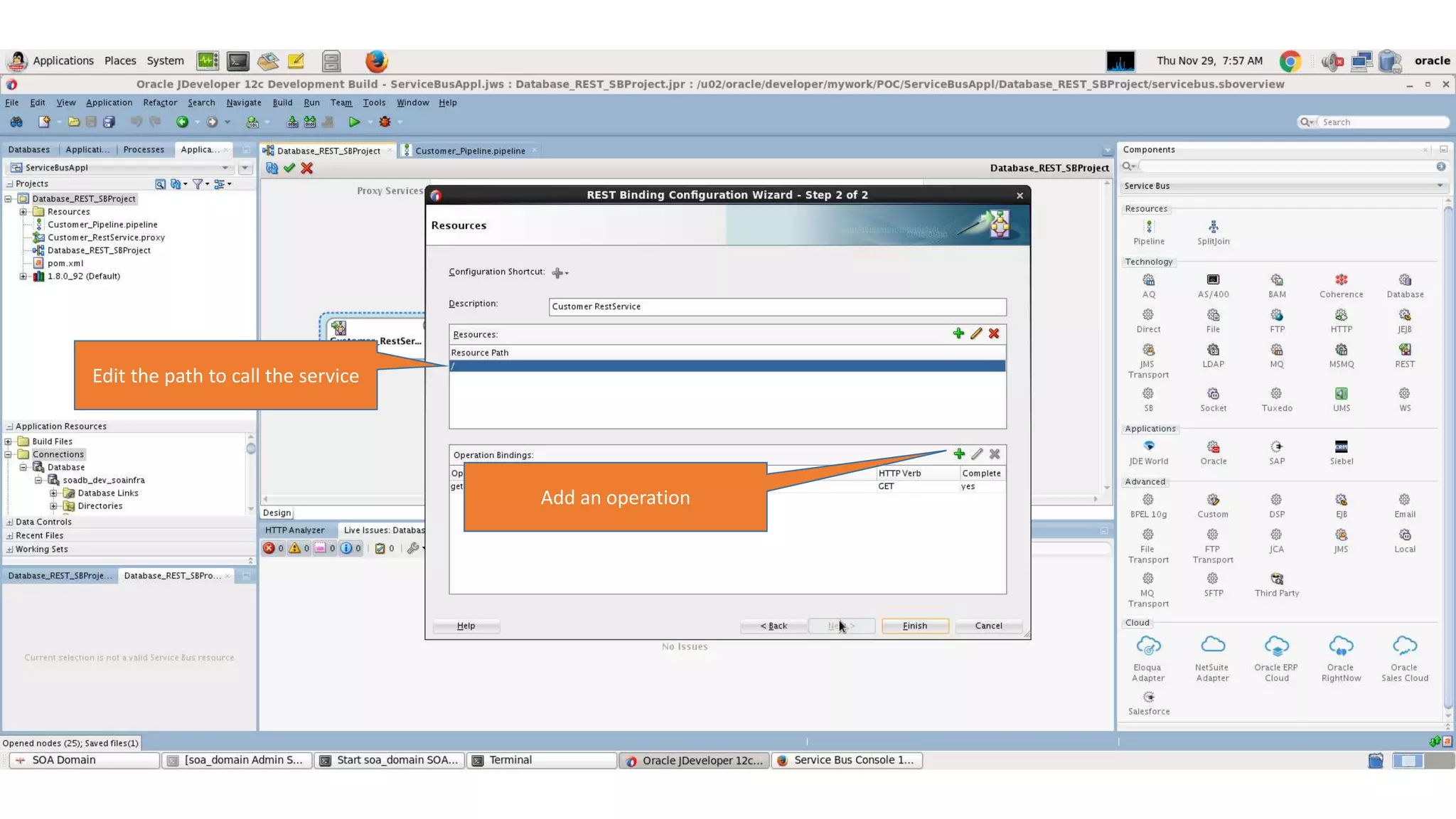Viewport: 1456px width, 819px height.
Task: Open the File menu
Action: click(12, 102)
